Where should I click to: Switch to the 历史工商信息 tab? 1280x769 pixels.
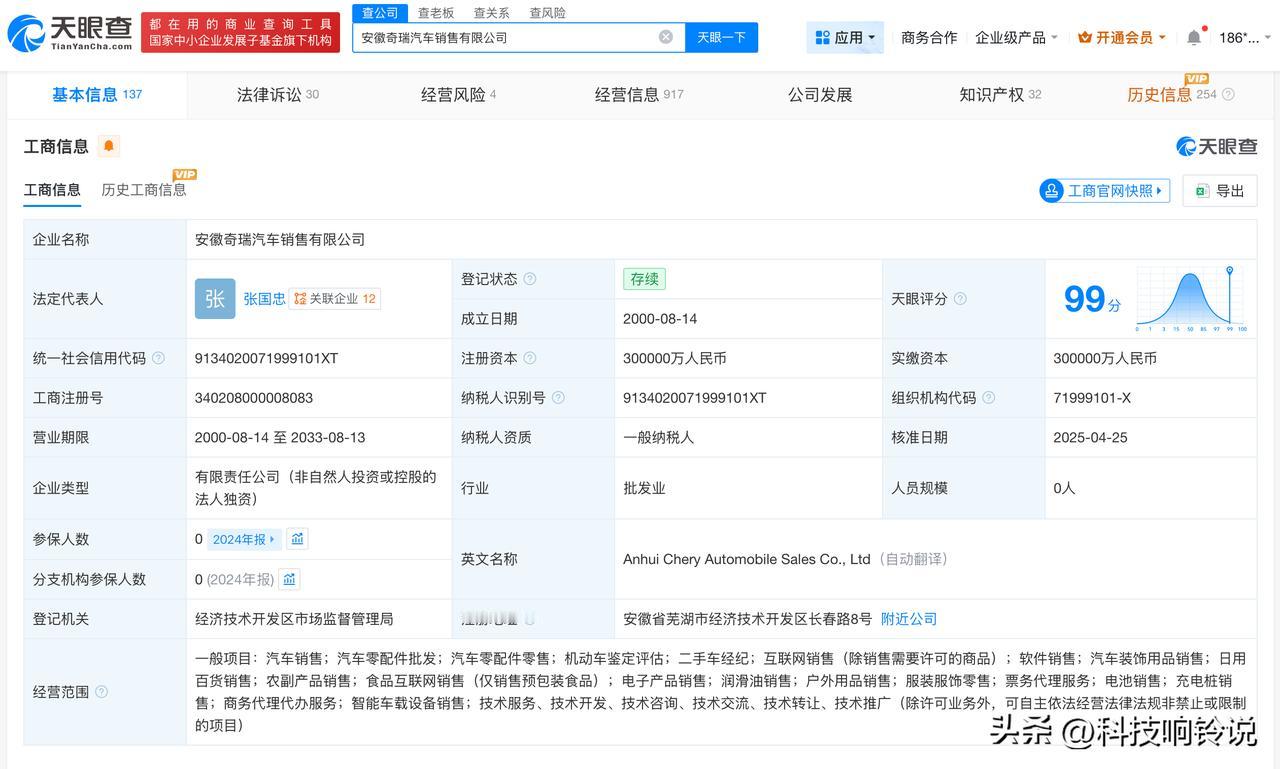click(143, 190)
